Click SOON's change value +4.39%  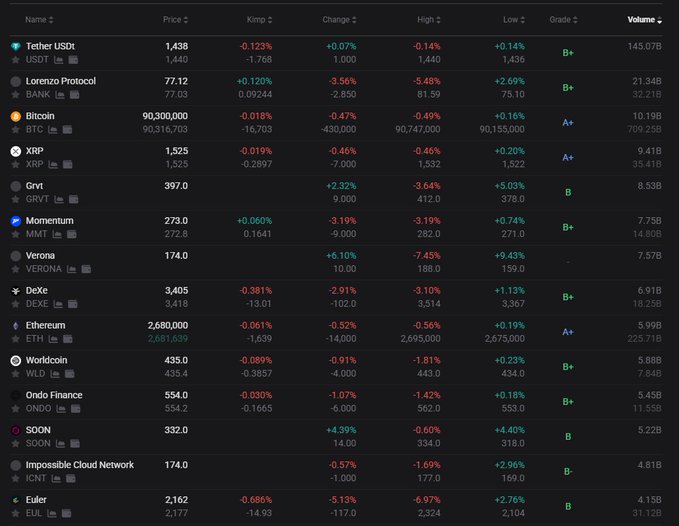341,430
